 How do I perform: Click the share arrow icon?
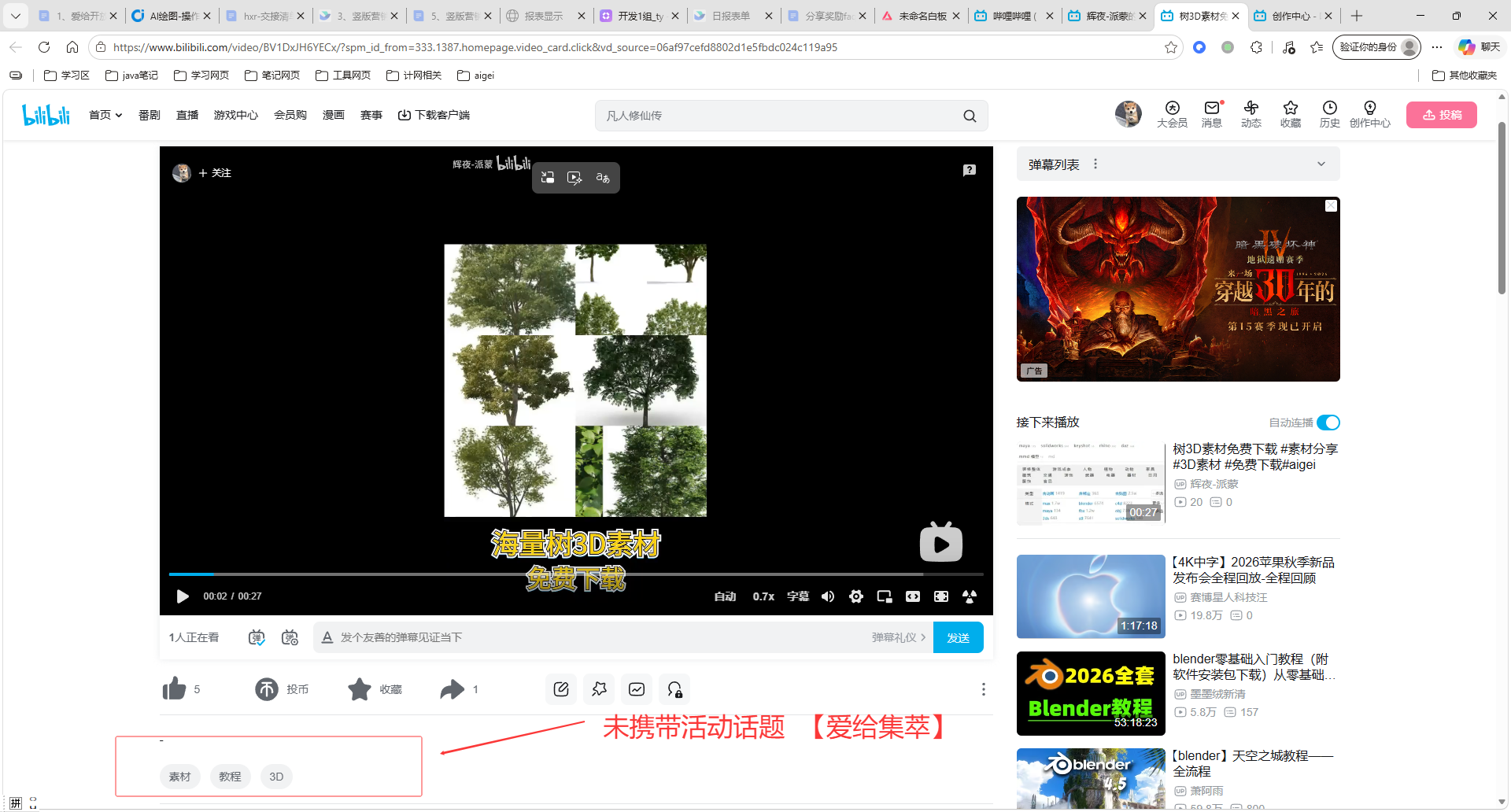452,689
